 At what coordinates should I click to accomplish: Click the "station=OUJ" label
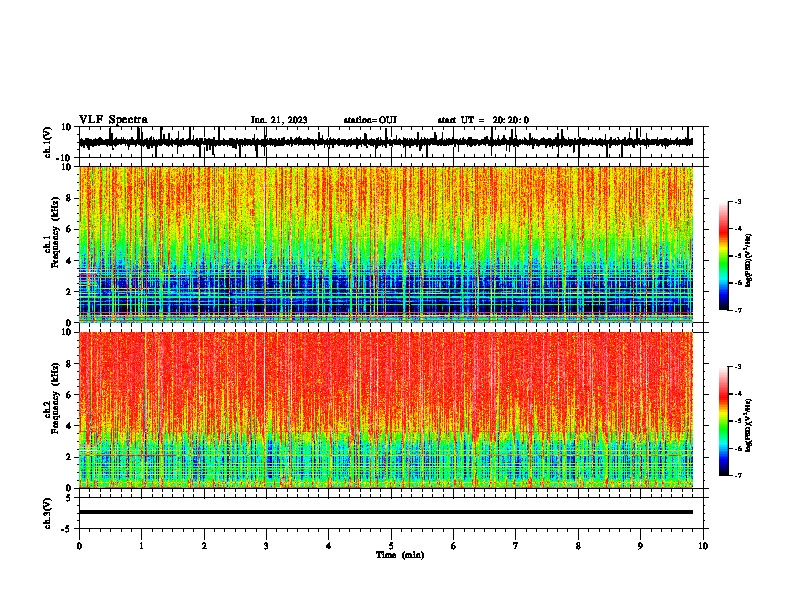(370, 120)
